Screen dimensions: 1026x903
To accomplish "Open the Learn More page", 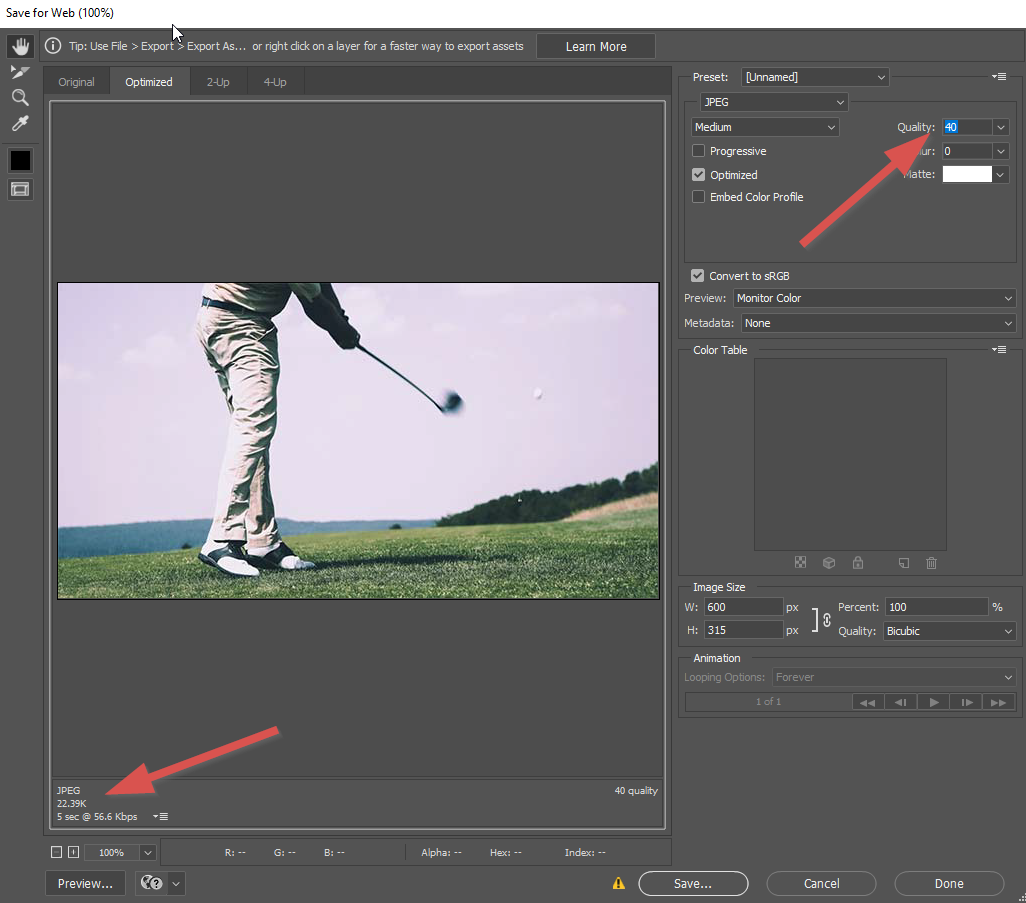I will click(x=595, y=45).
